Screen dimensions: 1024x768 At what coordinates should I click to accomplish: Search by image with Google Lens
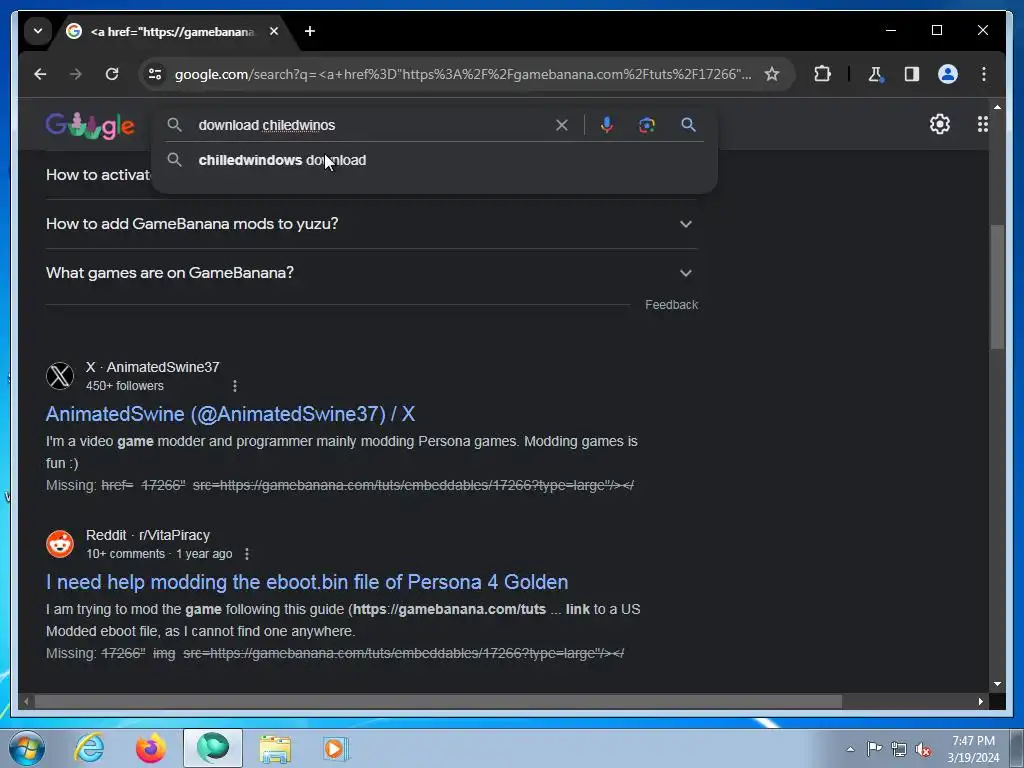(x=647, y=125)
